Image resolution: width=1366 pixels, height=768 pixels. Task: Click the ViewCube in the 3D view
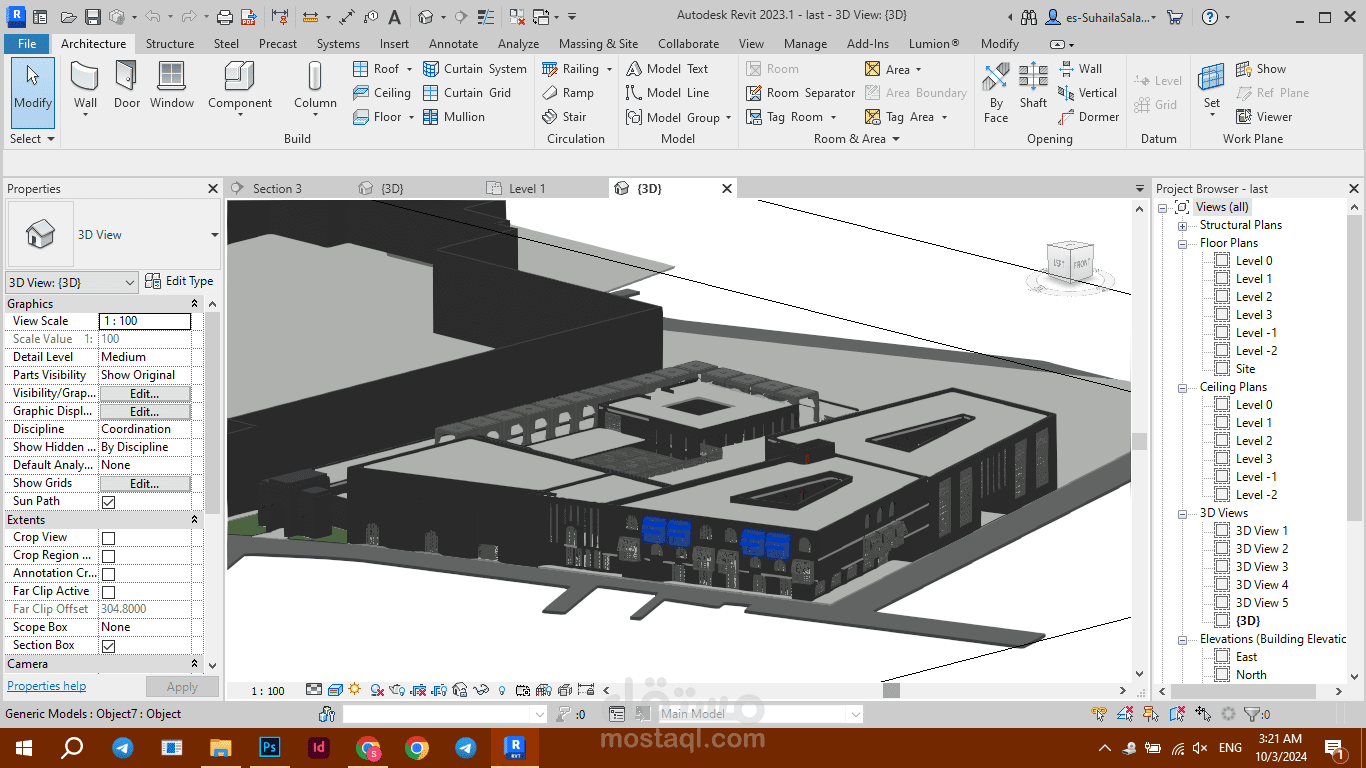click(1071, 263)
